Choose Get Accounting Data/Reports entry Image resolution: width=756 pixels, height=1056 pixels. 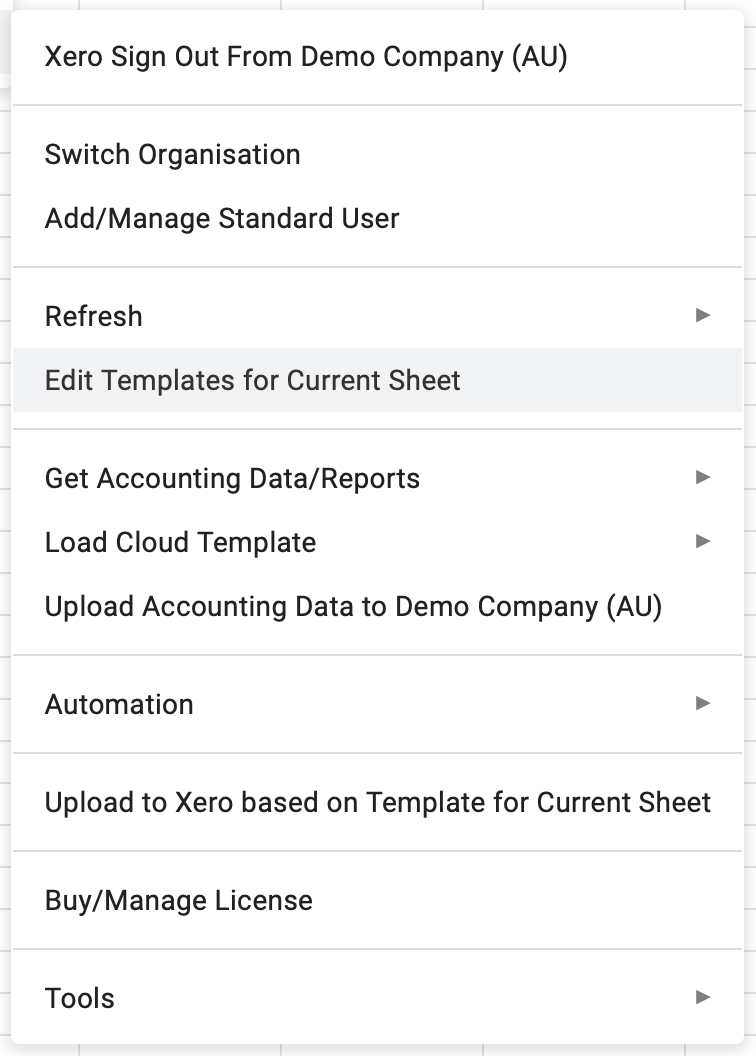[377, 478]
